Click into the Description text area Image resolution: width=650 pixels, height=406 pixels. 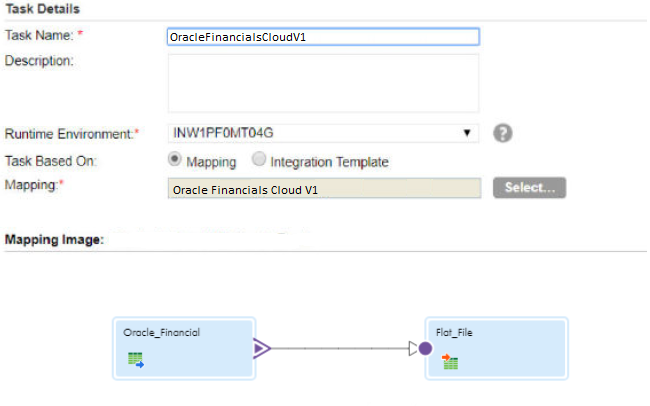(323, 83)
